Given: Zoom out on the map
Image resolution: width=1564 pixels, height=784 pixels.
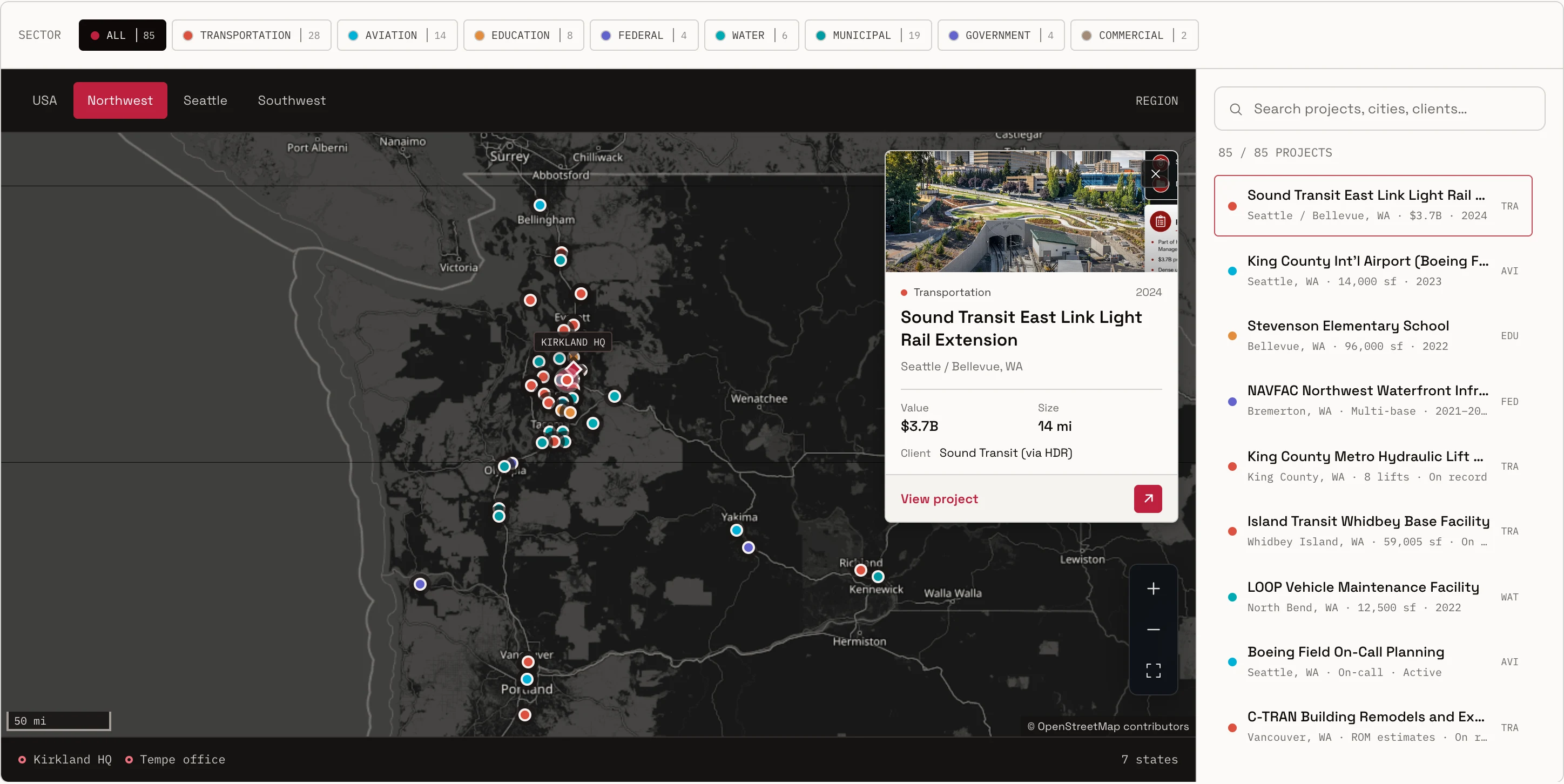Looking at the screenshot, I should tap(1153, 629).
